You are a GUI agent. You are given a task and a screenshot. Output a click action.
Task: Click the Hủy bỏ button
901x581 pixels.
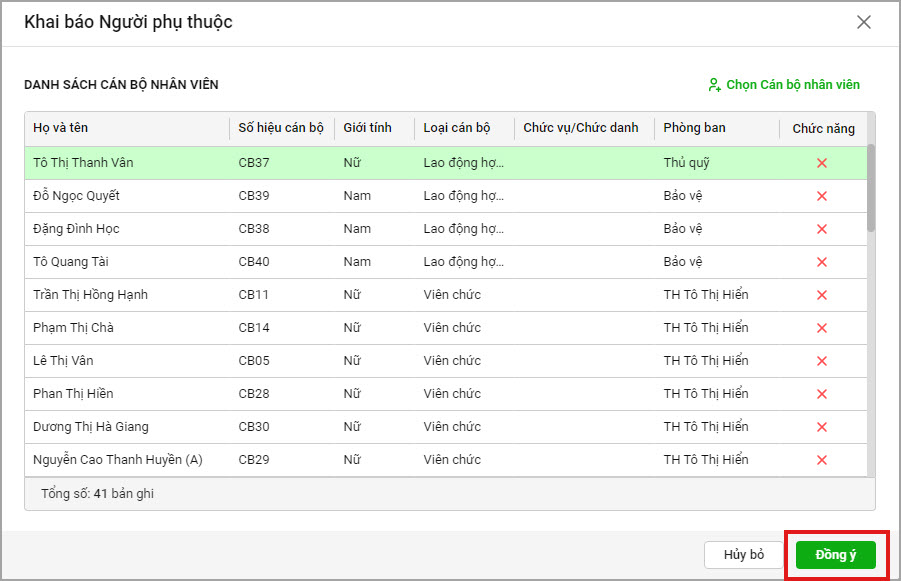(x=743, y=555)
